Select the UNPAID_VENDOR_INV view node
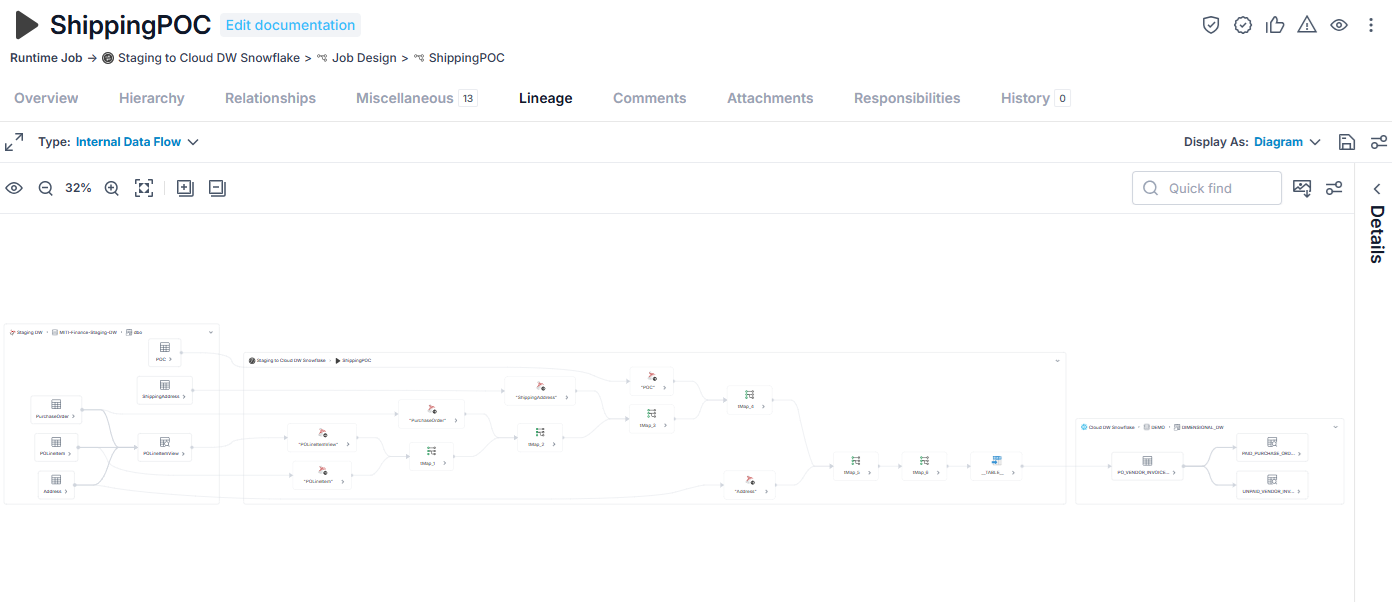Screen dimensions: 1392x602 (1272, 485)
